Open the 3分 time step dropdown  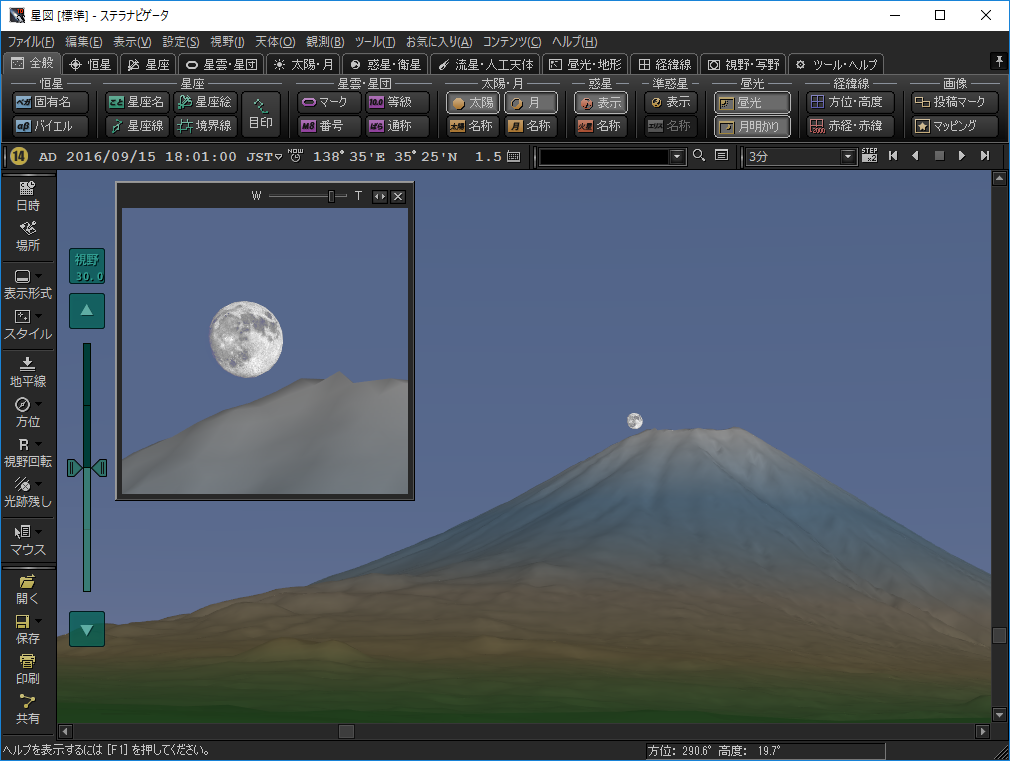pos(849,156)
